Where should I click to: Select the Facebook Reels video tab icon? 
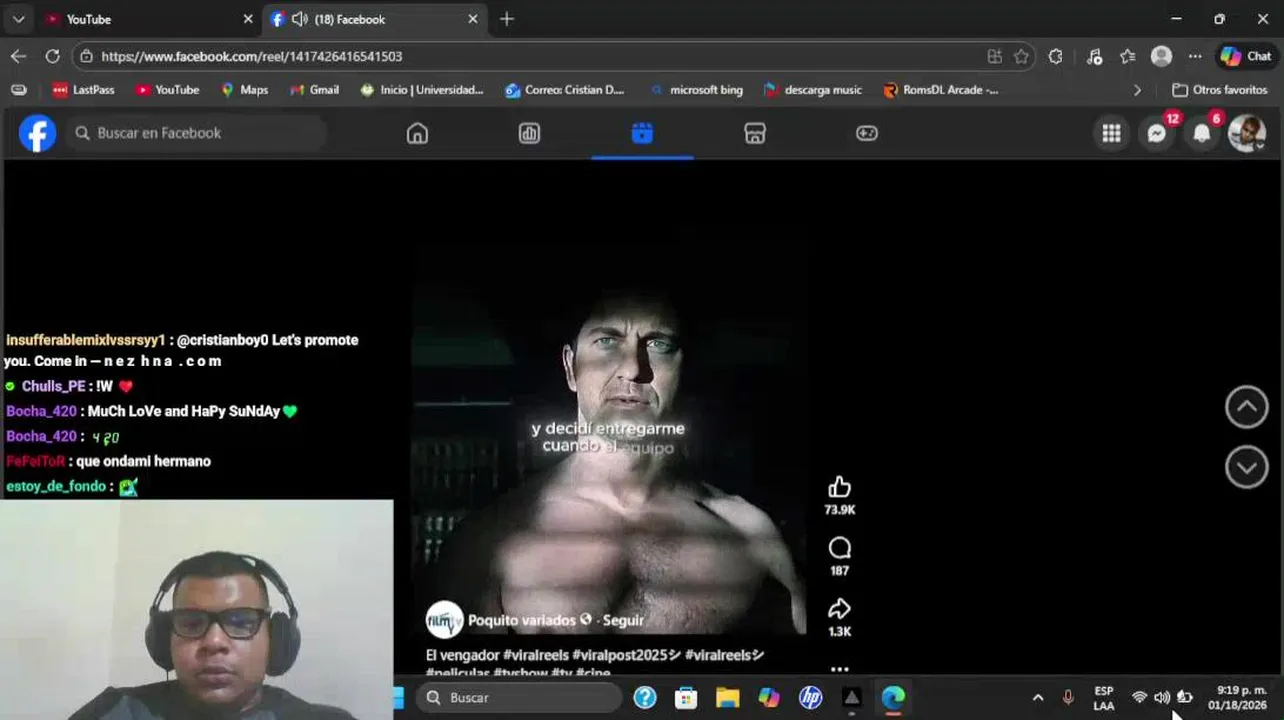pos(642,133)
